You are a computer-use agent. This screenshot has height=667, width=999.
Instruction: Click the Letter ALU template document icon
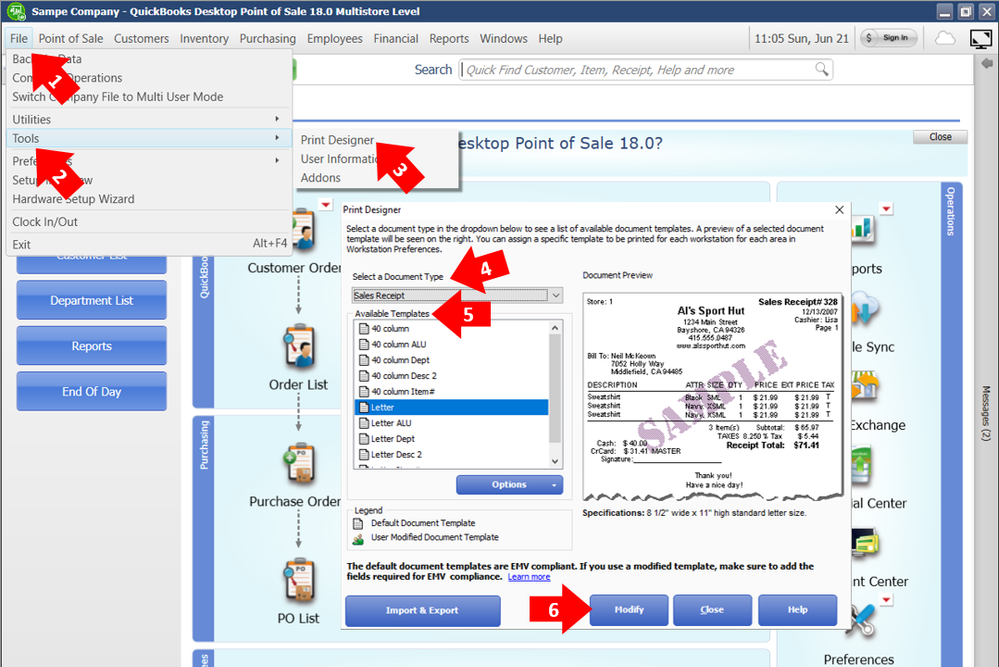(x=364, y=423)
